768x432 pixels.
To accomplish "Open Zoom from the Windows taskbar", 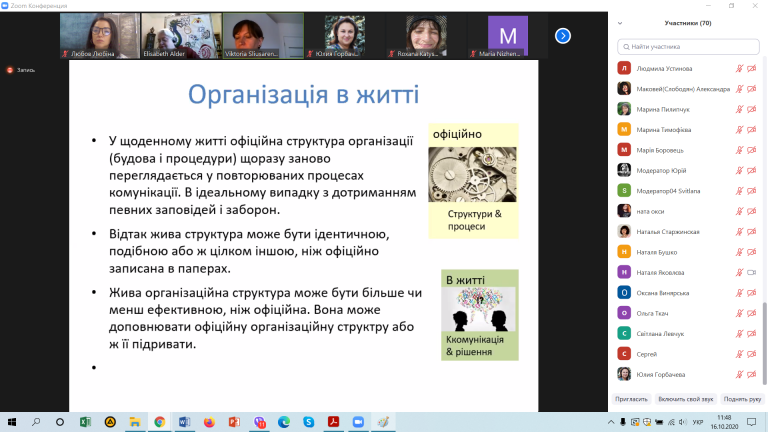I will (356, 422).
